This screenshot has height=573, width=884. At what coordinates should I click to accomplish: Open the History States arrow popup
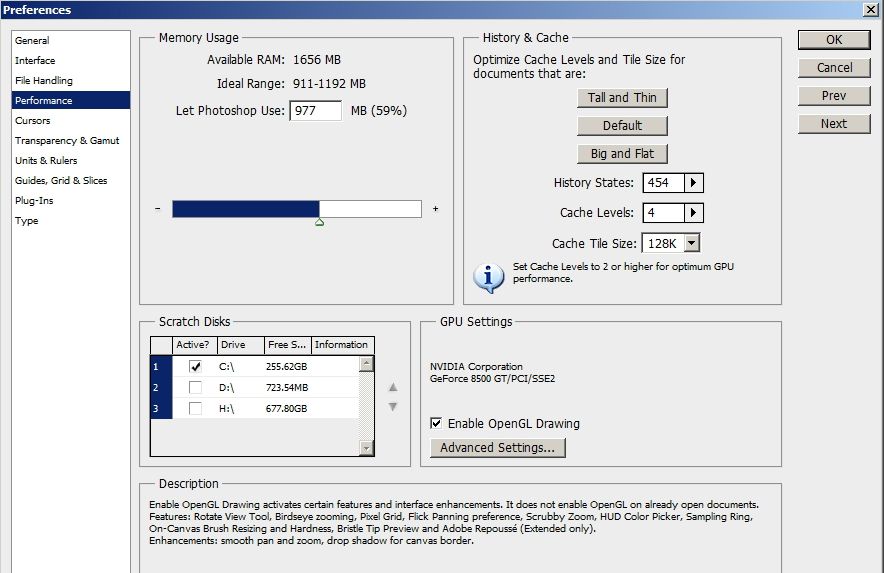(x=693, y=183)
